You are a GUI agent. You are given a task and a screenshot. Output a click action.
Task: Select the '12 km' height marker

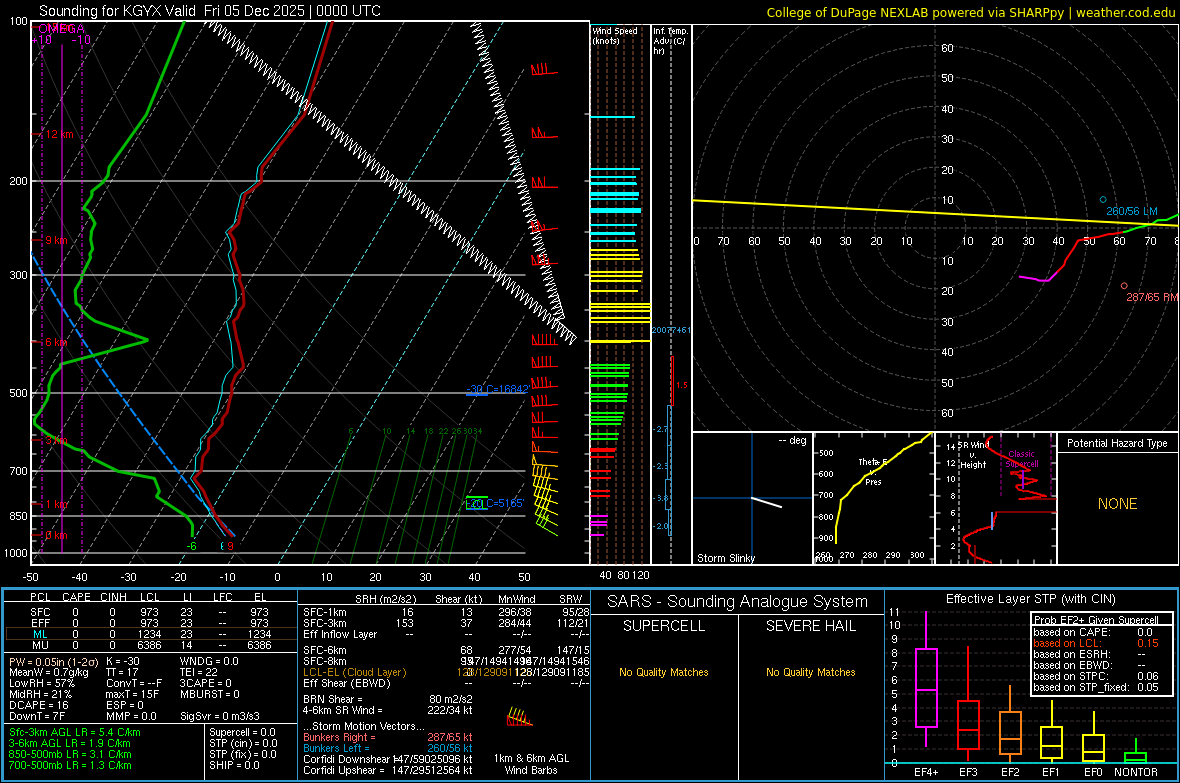click(x=59, y=134)
